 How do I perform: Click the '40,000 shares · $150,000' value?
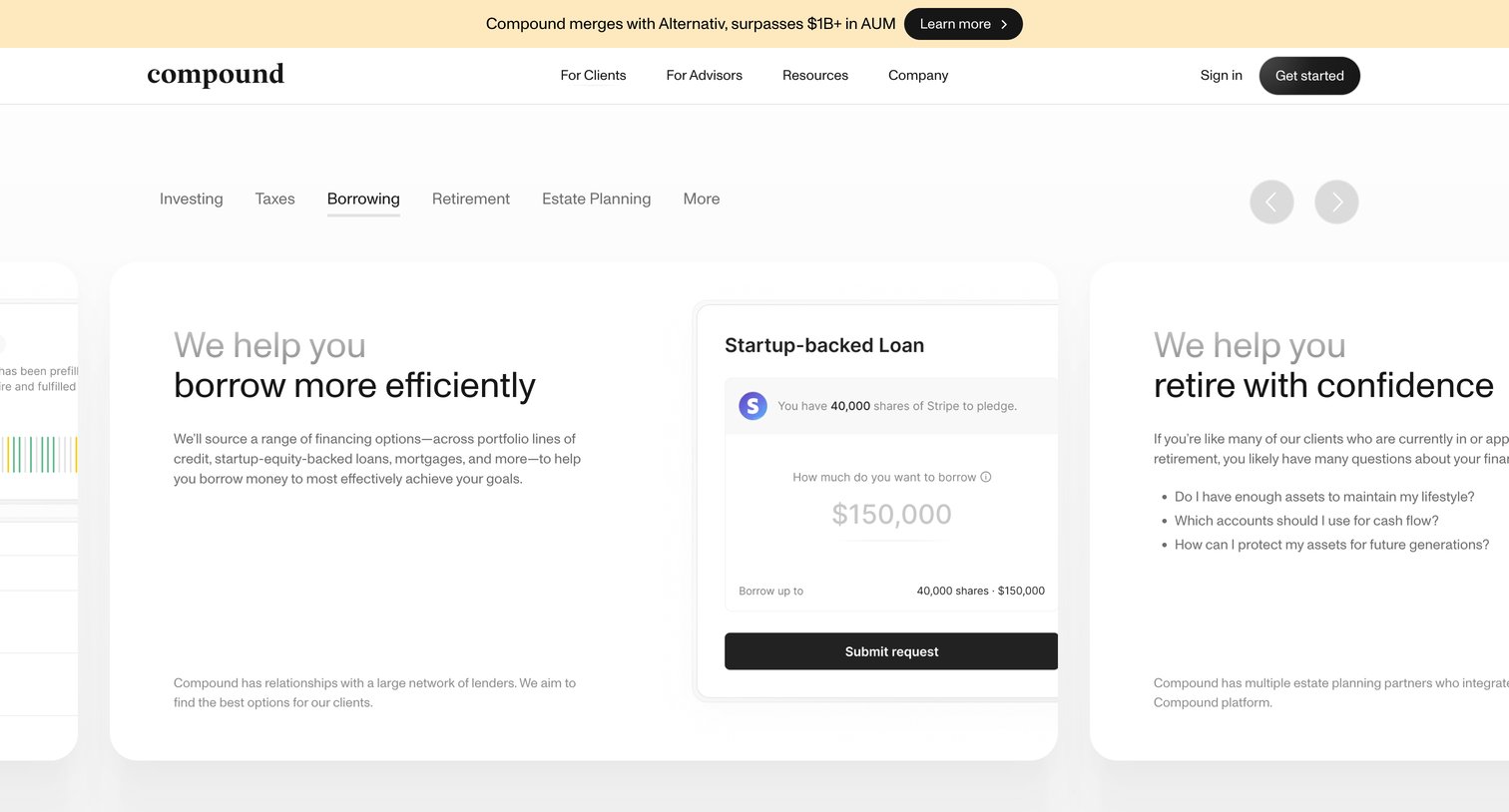point(981,591)
